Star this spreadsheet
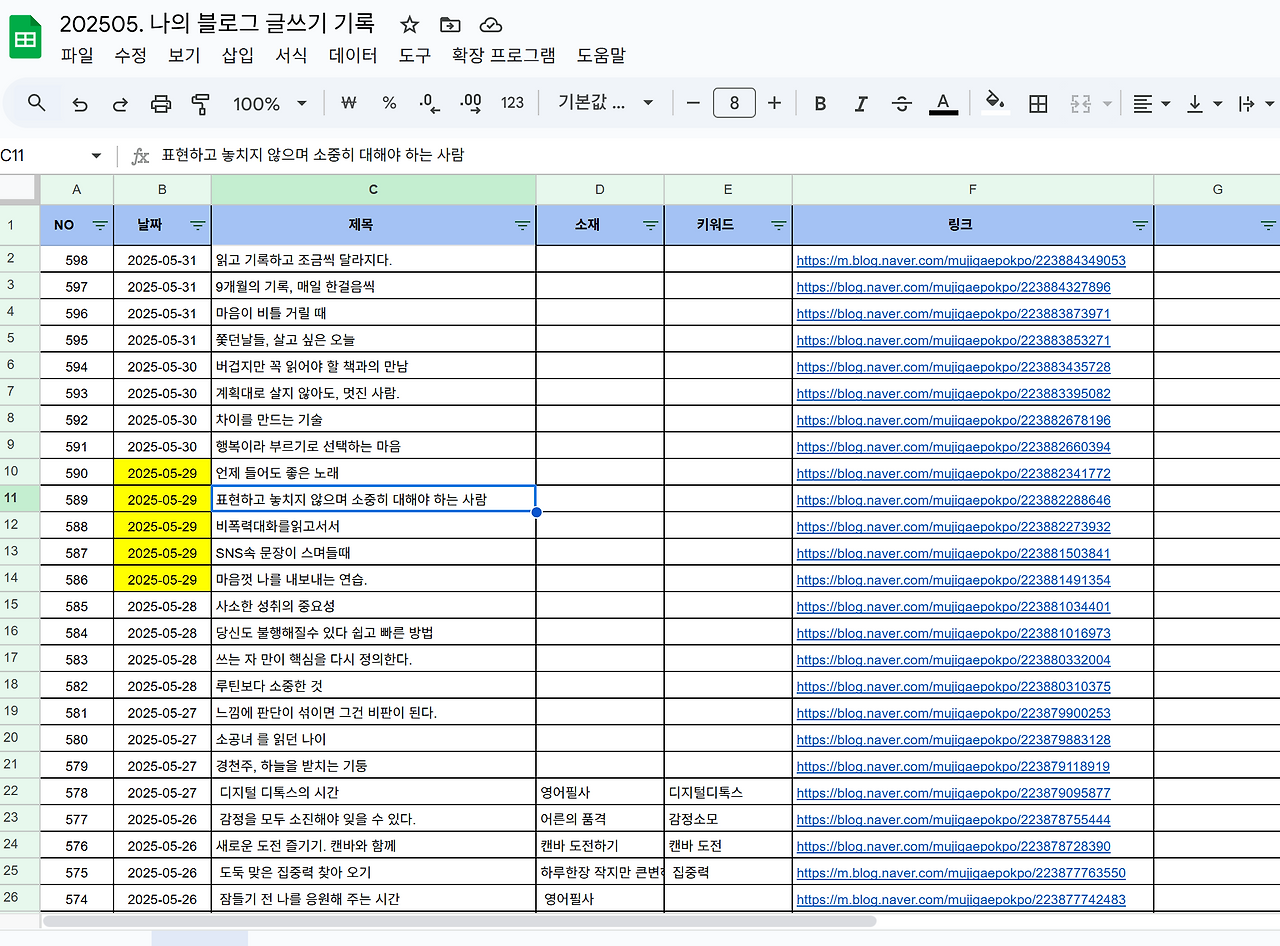Viewport: 1280px width, 946px height. (409, 25)
